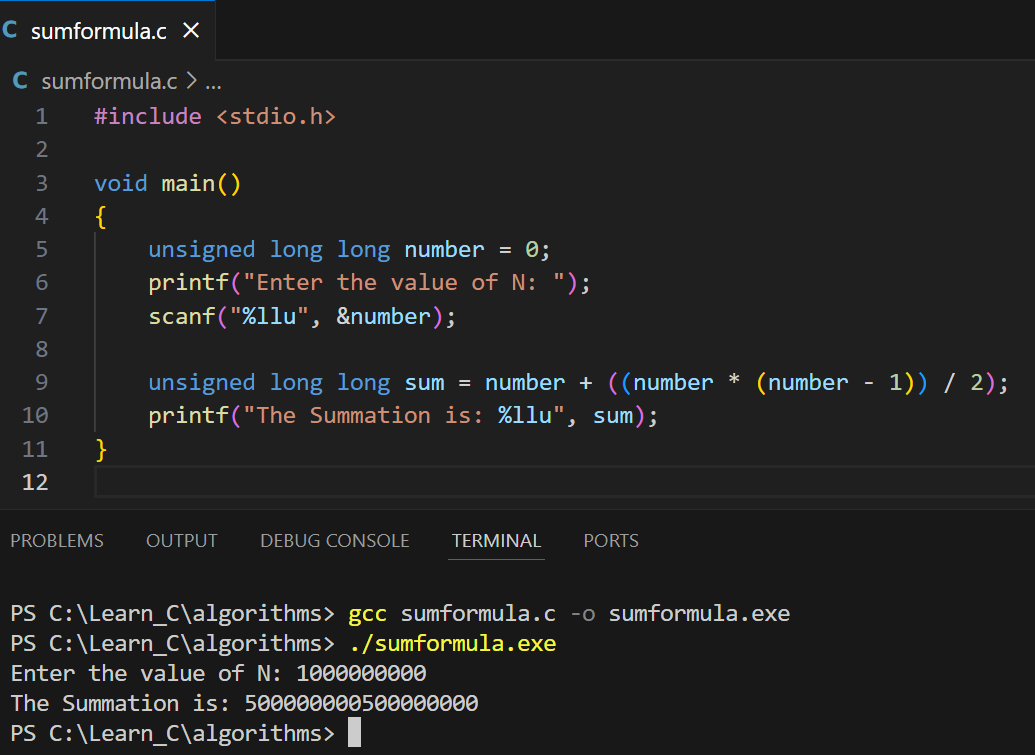Open the DEBUG CONSOLE panel tab
This screenshot has height=755, width=1035.
(x=335, y=541)
